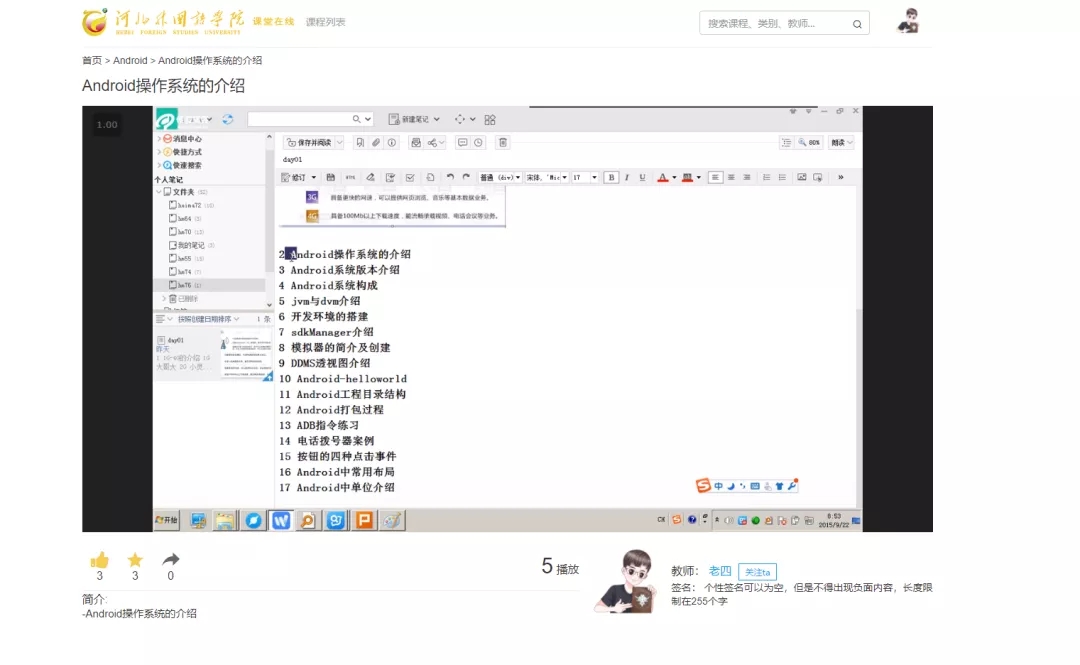Open the 新建笔记 dropdown

coord(414,119)
